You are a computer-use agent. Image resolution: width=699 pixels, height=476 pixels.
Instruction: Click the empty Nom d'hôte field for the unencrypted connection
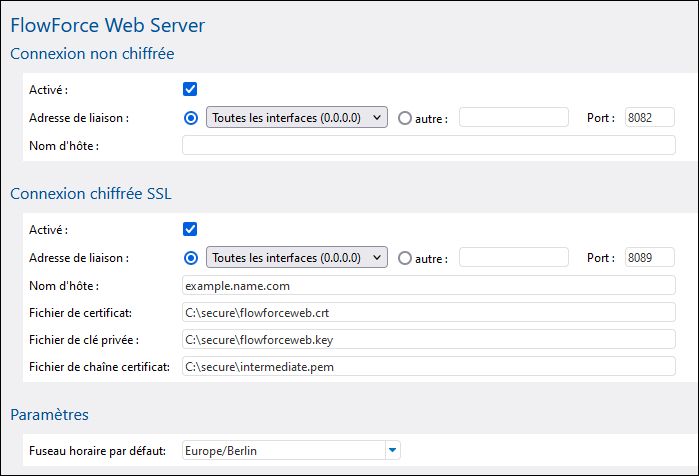(x=428, y=145)
